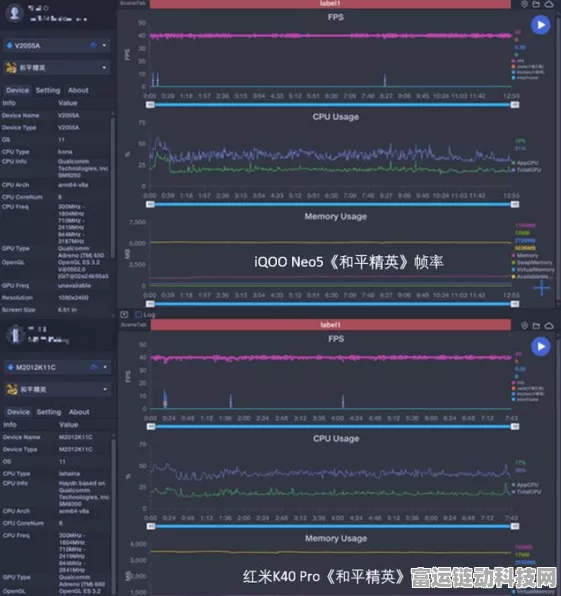Click the user avatar in the iQOO Neo5 window
The image size is (561, 596).
[x=15, y=13]
